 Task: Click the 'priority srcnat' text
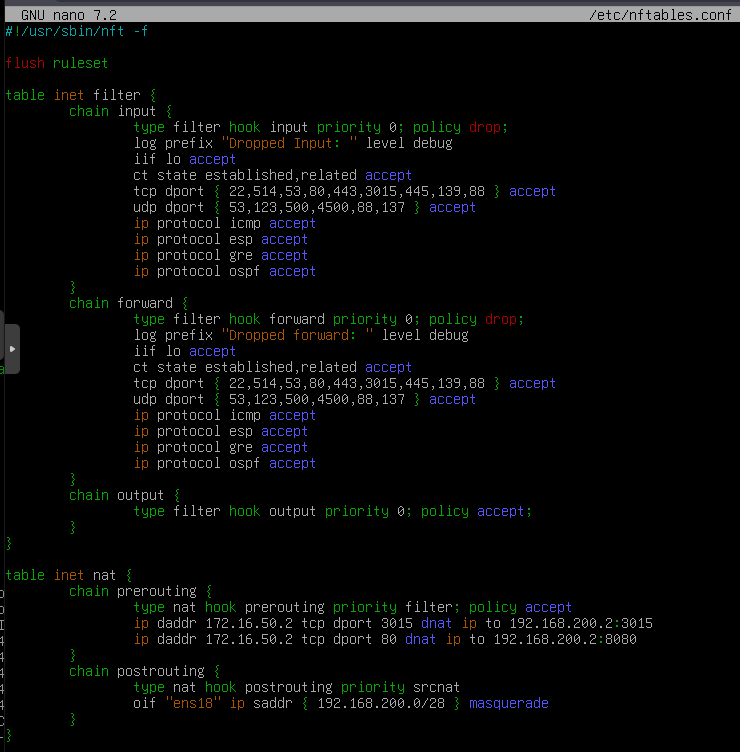click(x=389, y=688)
